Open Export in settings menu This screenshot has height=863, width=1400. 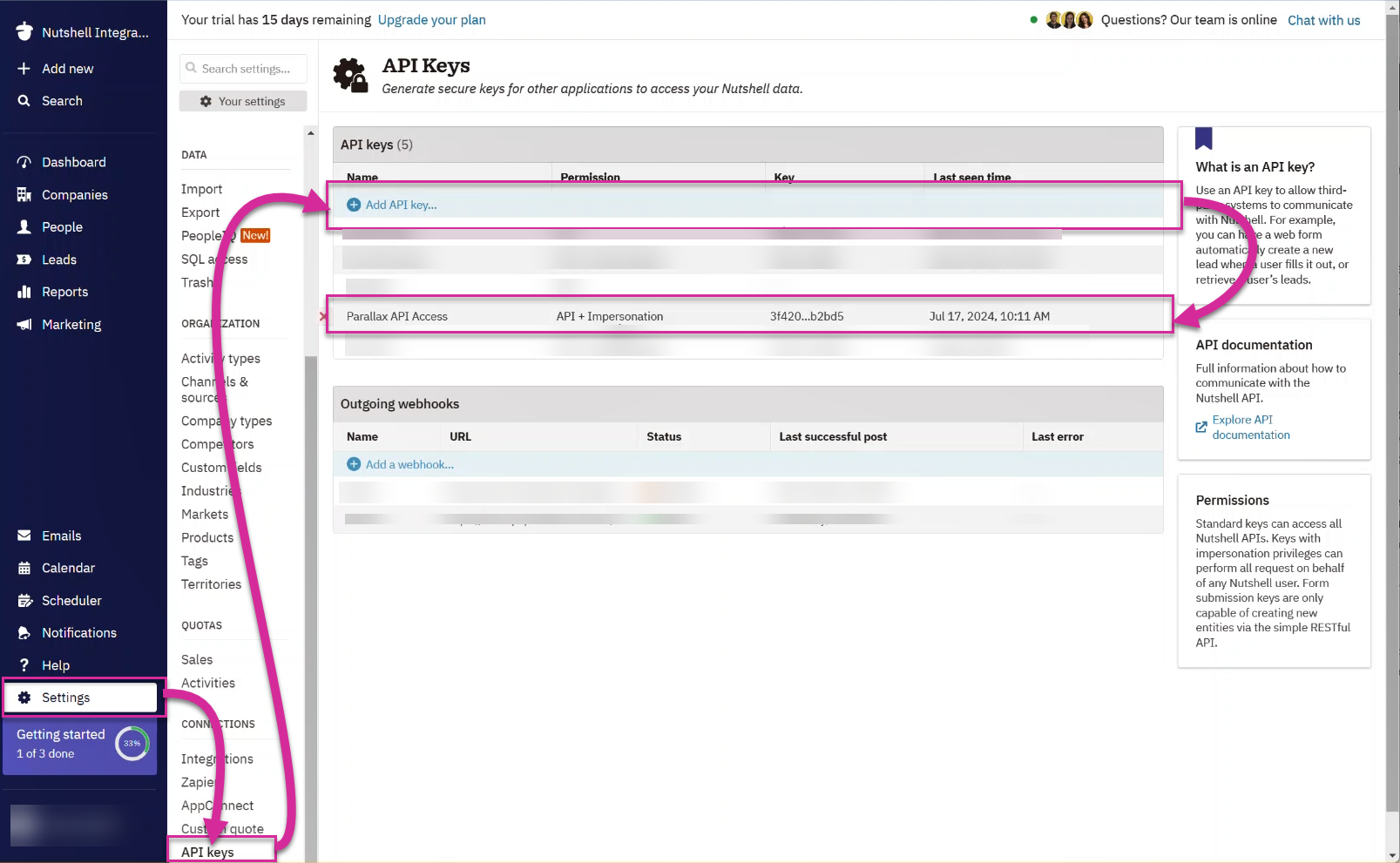[200, 212]
